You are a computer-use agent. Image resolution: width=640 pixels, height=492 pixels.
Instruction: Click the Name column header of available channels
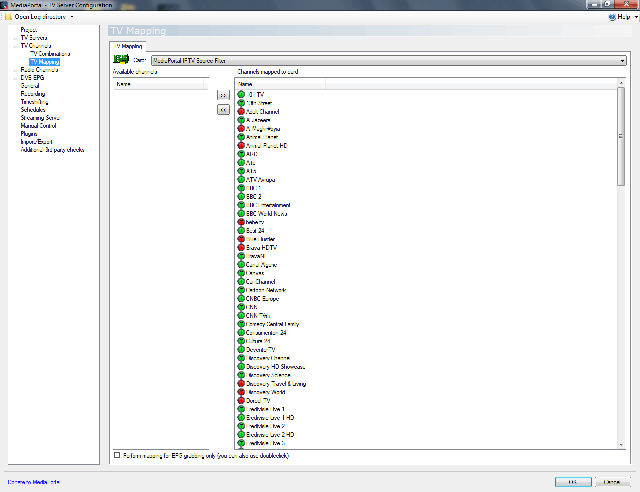click(x=159, y=84)
